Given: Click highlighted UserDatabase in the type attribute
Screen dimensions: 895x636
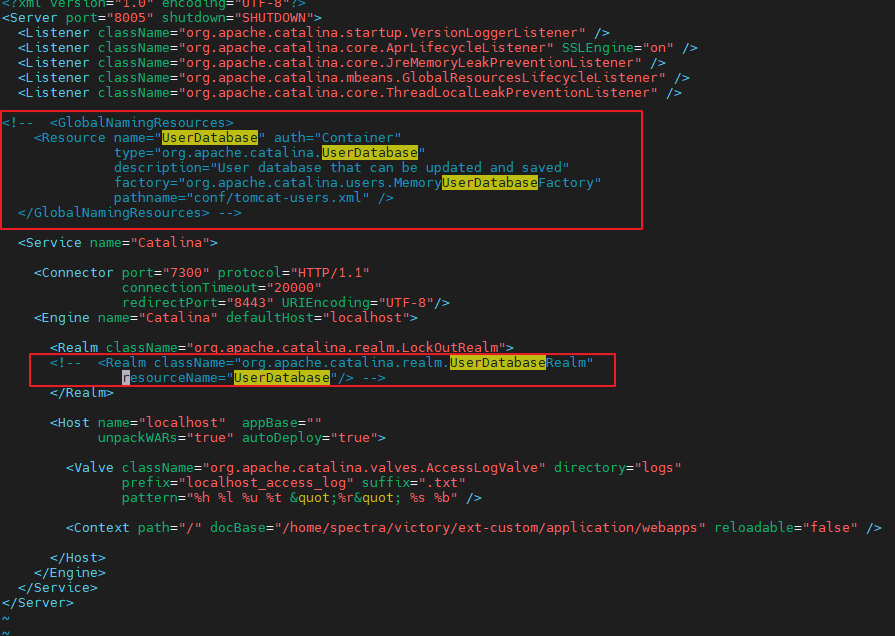Looking at the screenshot, I should (x=370, y=152).
